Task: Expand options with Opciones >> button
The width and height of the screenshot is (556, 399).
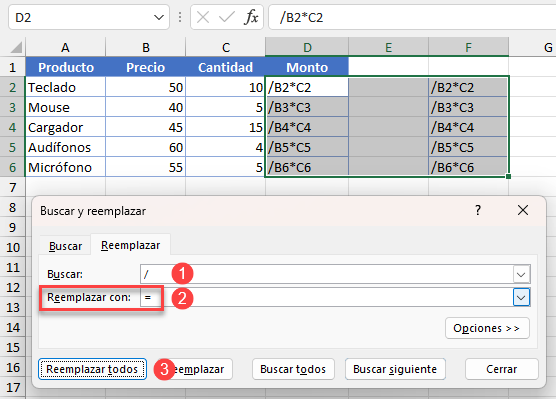Action: point(487,328)
